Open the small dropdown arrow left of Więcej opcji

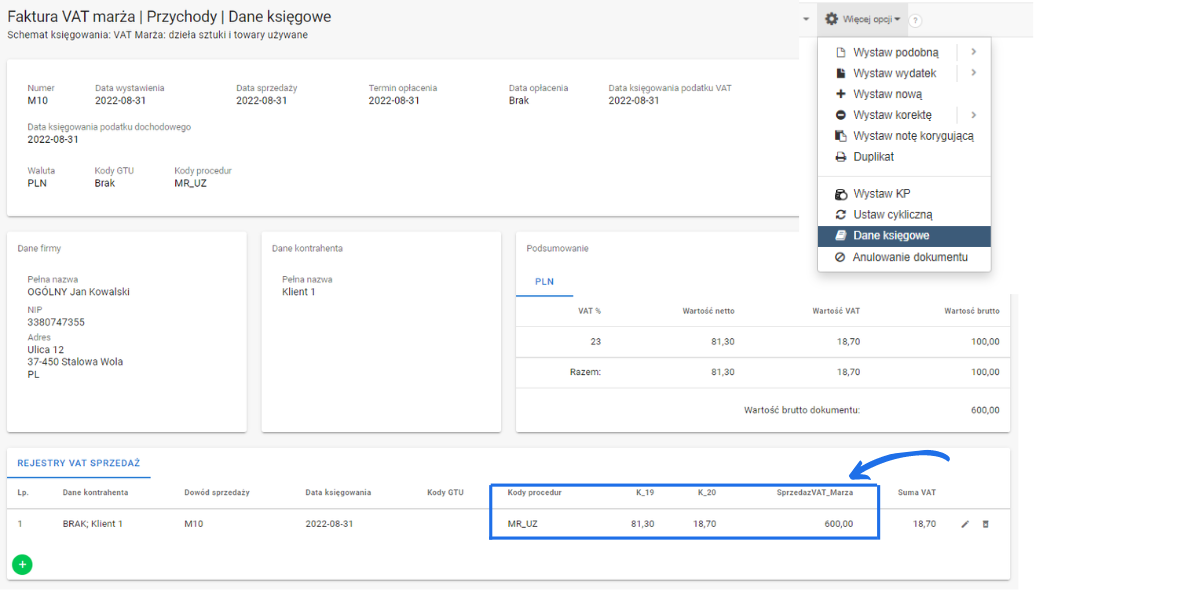[x=806, y=20]
